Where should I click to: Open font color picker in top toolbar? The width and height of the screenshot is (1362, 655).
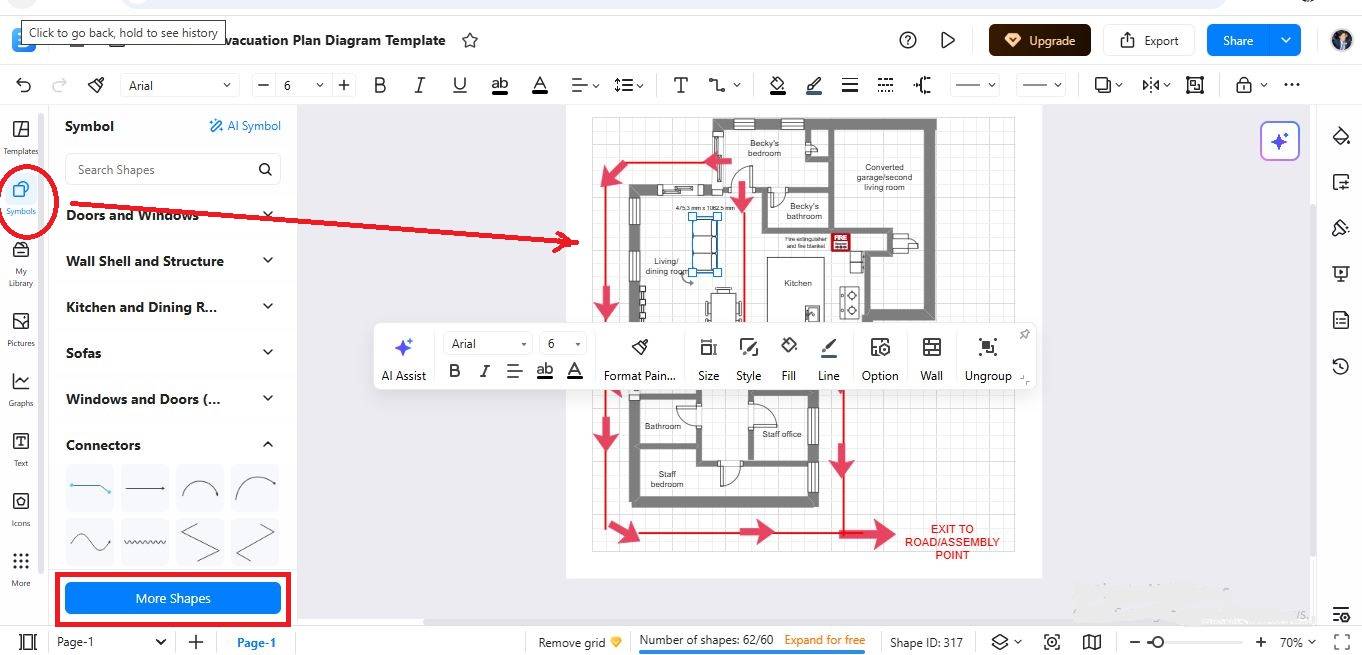click(x=540, y=85)
